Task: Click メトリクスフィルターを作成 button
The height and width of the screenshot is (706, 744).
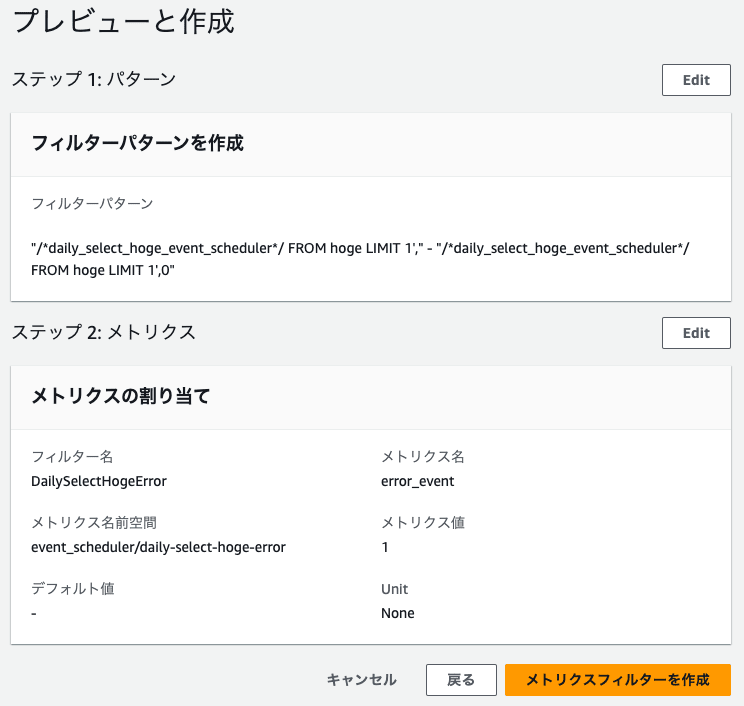Action: (x=617, y=679)
